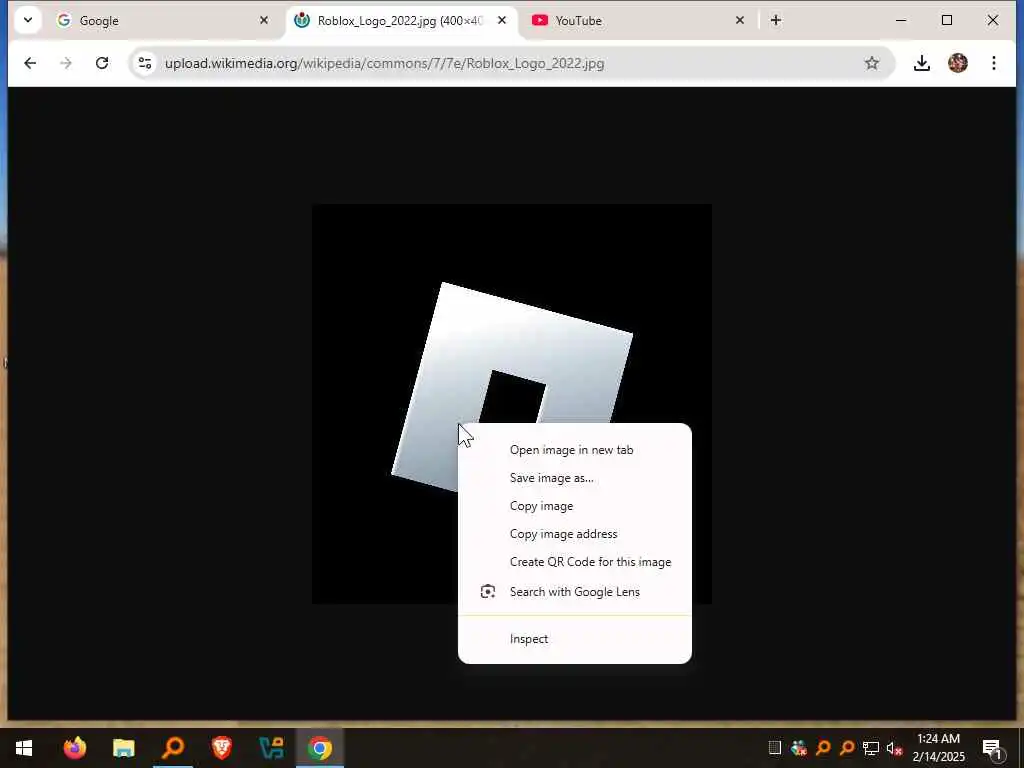Viewport: 1024px width, 768px height.
Task: Click the forward navigation arrow
Action: [x=66, y=63]
